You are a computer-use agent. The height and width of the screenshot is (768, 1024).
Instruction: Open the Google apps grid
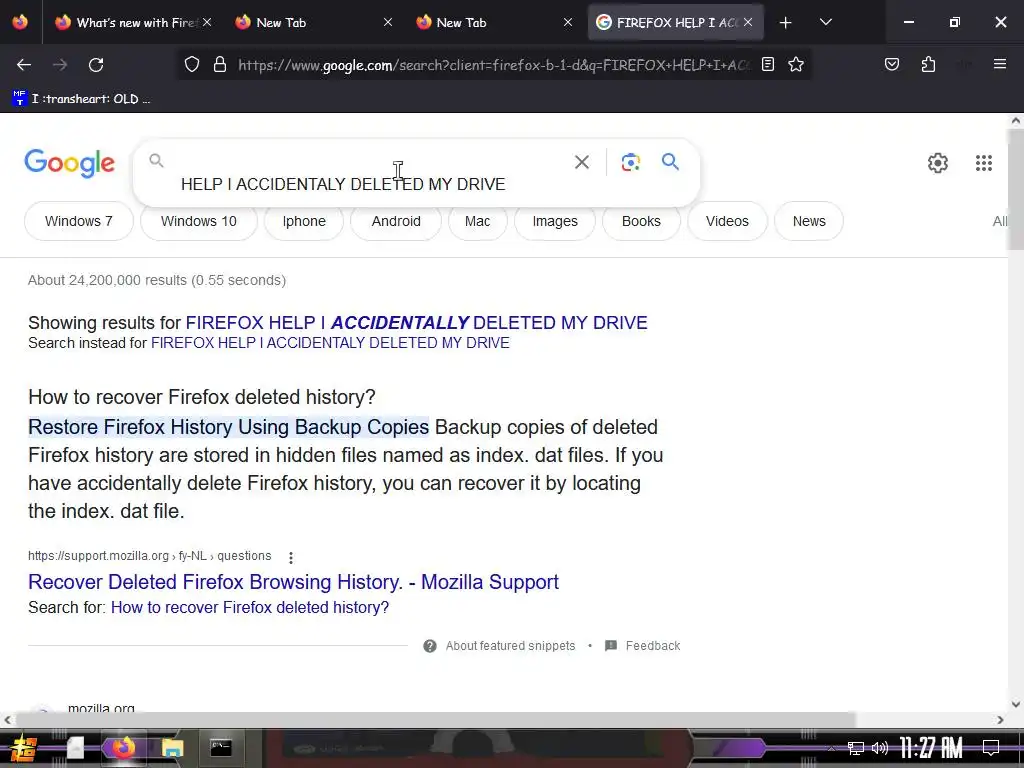pyautogui.click(x=984, y=163)
